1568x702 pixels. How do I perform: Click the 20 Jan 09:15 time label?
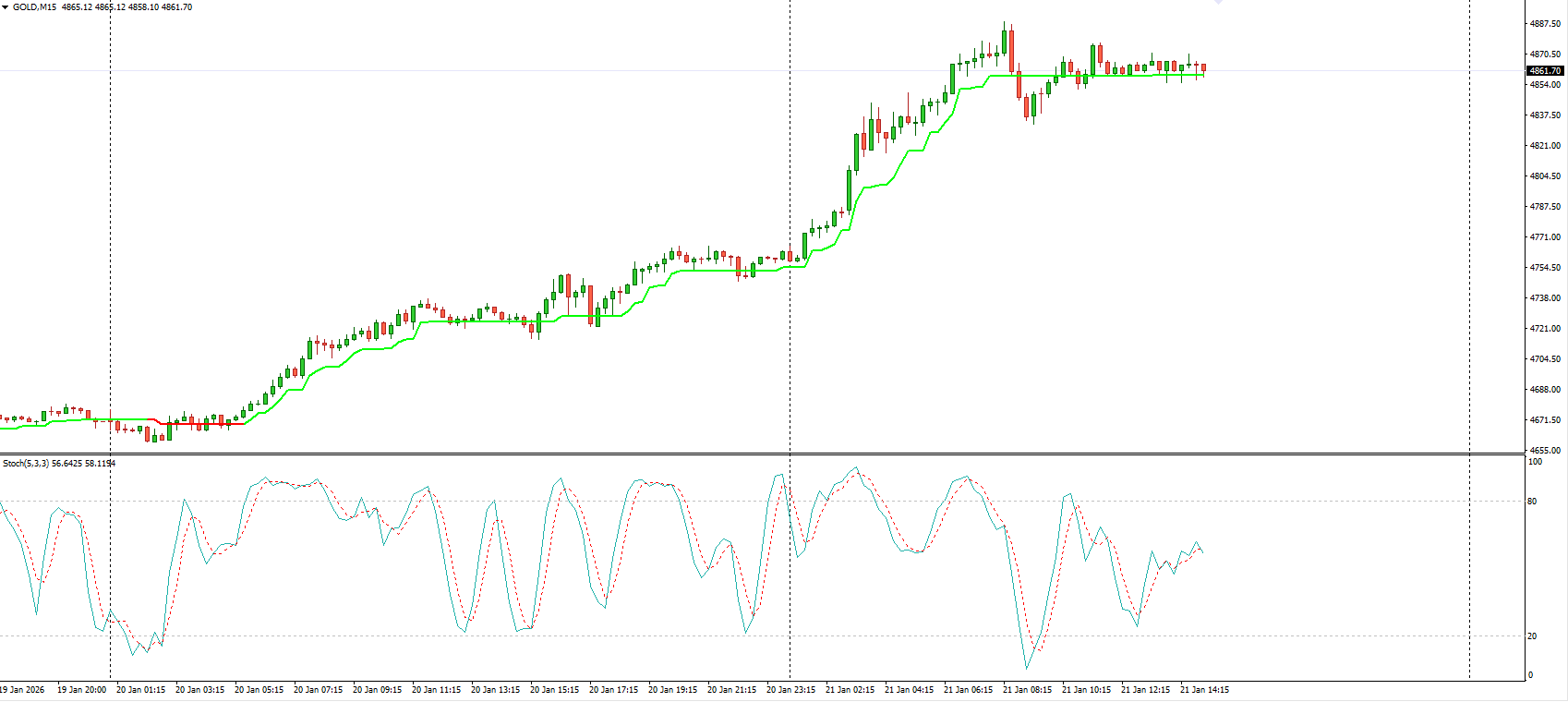(x=377, y=690)
